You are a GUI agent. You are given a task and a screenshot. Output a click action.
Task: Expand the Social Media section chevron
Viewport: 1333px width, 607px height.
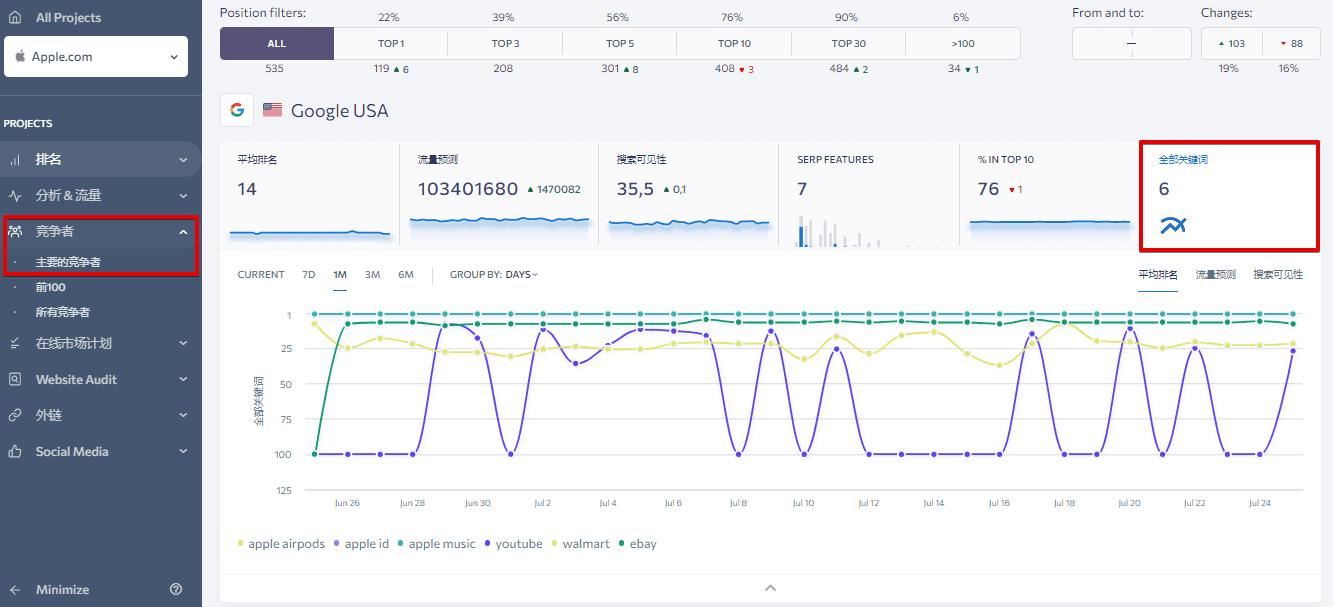coord(183,451)
